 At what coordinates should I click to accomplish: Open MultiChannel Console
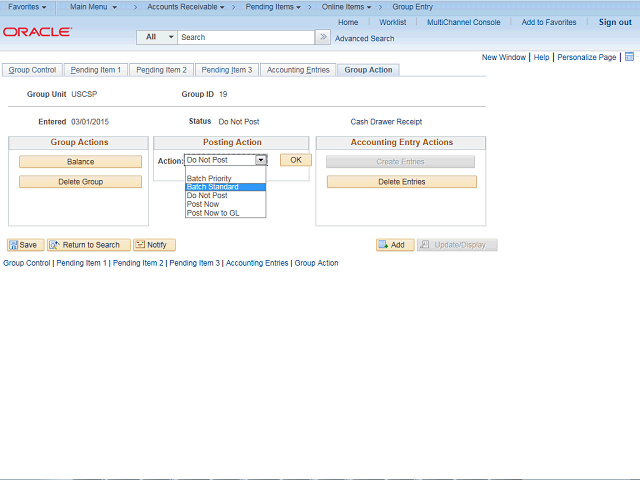coord(464,22)
